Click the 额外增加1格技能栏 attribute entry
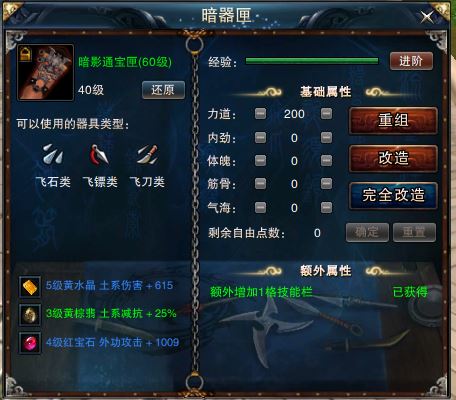Screen dimensions: 456x400 point(261,292)
